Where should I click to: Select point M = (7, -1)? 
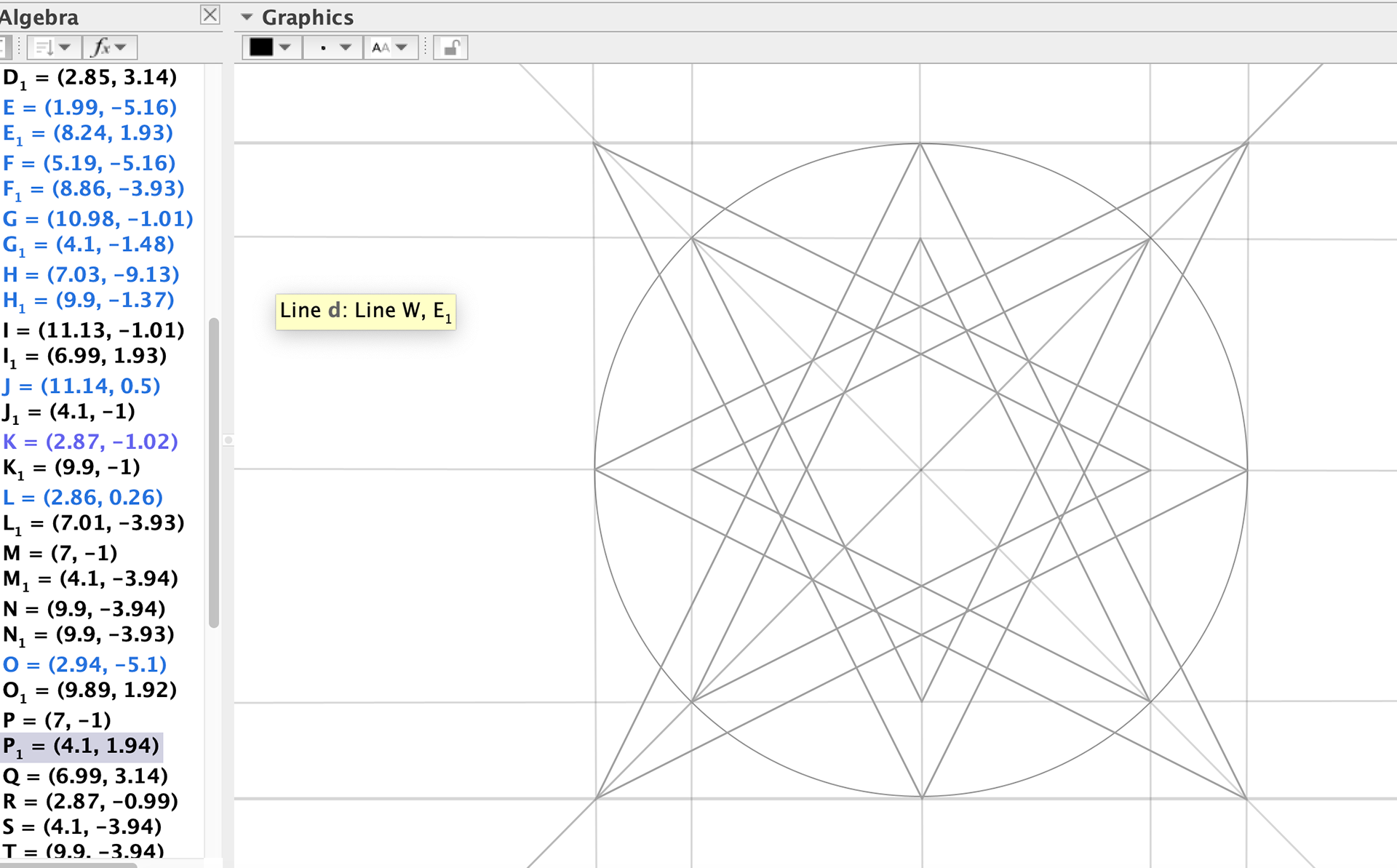tap(60, 553)
